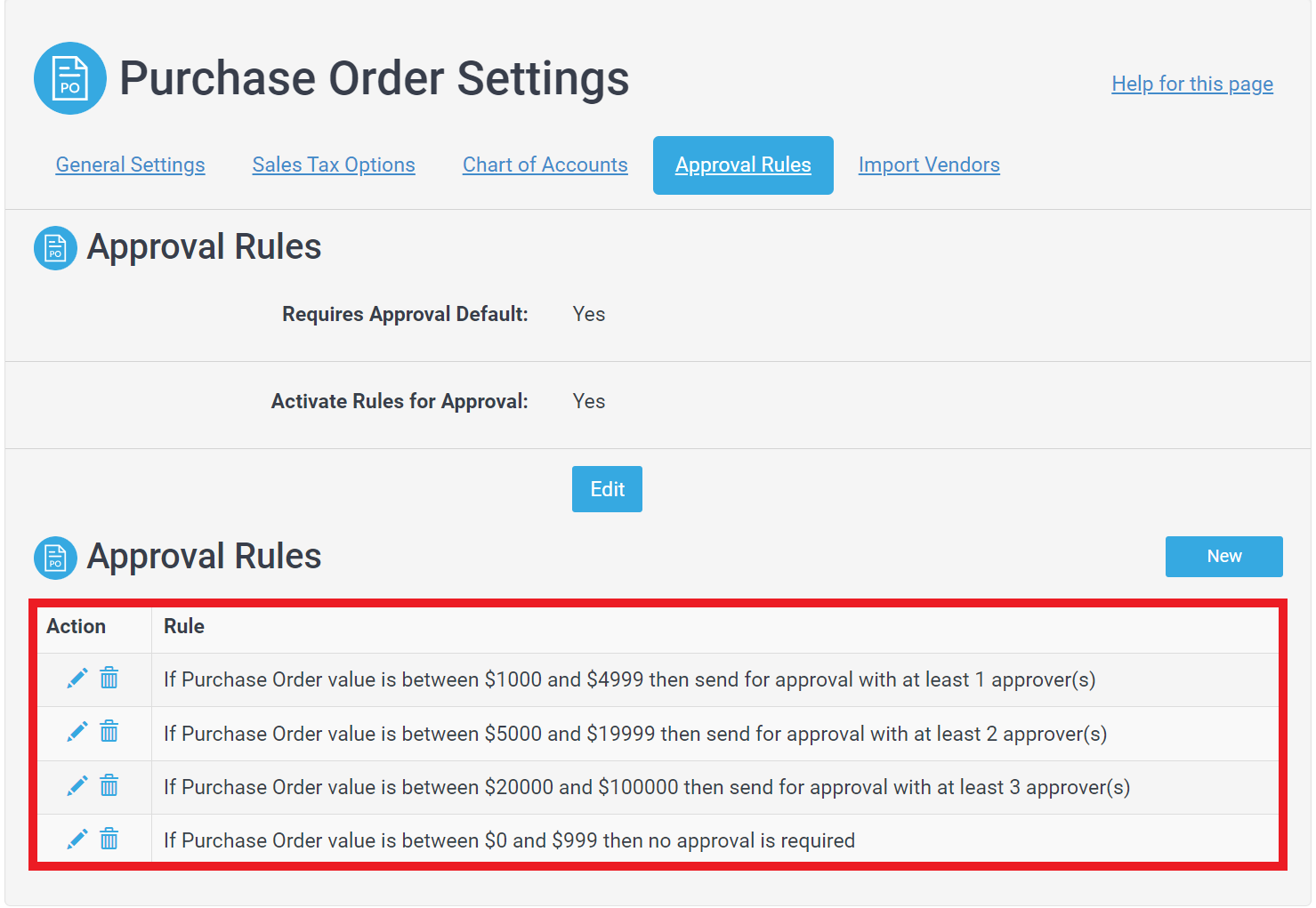Open the General Settings tab
The image size is (1316, 908).
(130, 165)
